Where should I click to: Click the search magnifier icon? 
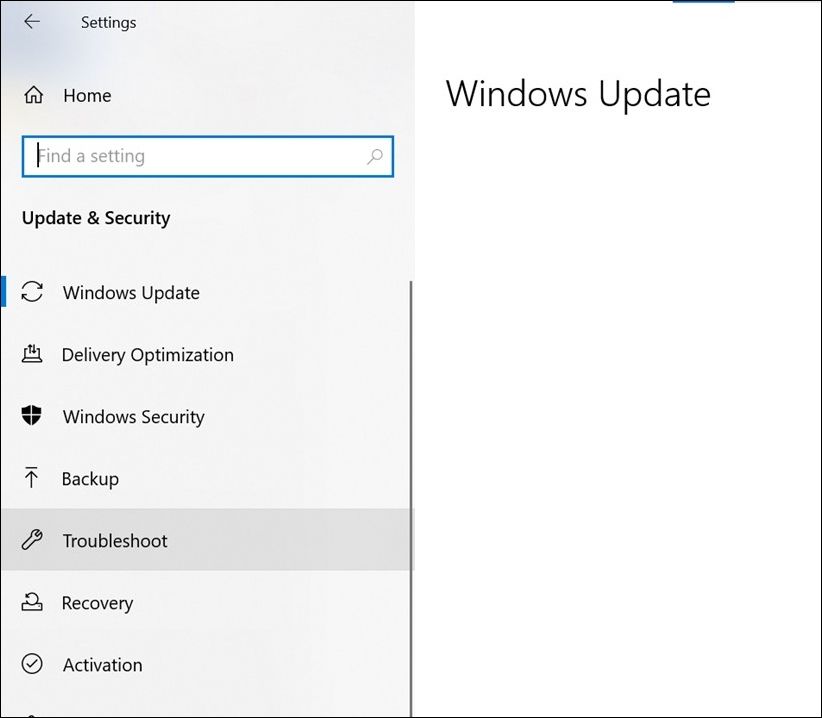click(375, 157)
